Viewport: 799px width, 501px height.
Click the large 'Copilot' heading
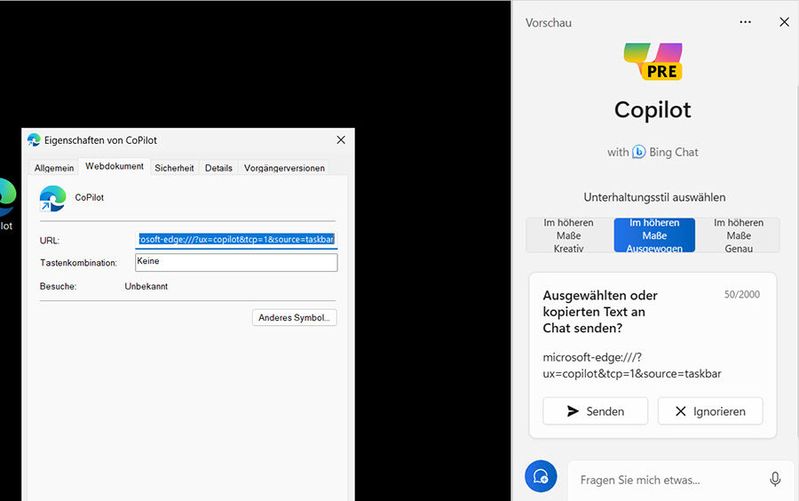(653, 110)
